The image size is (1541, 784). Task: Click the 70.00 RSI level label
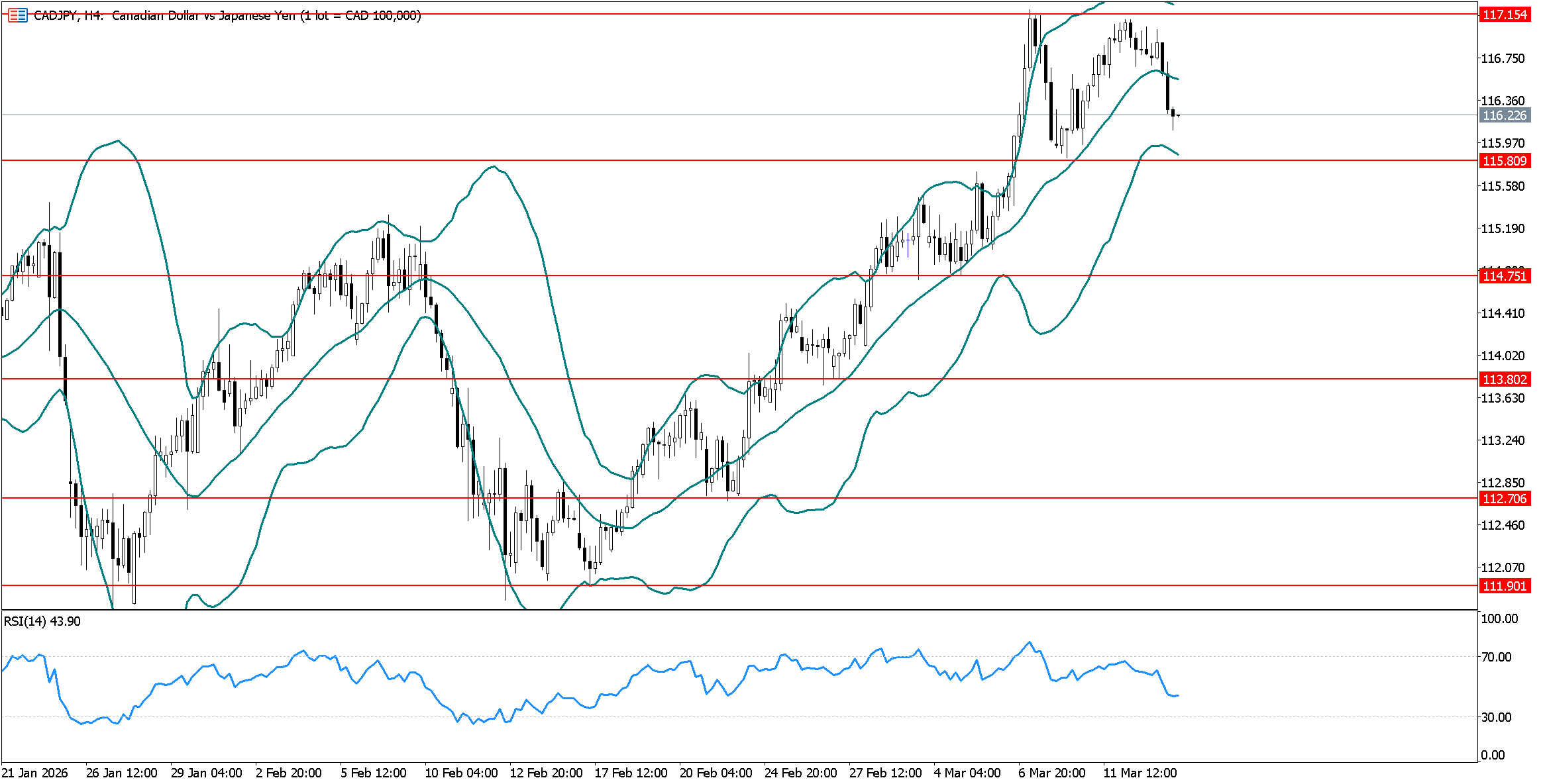(1496, 657)
